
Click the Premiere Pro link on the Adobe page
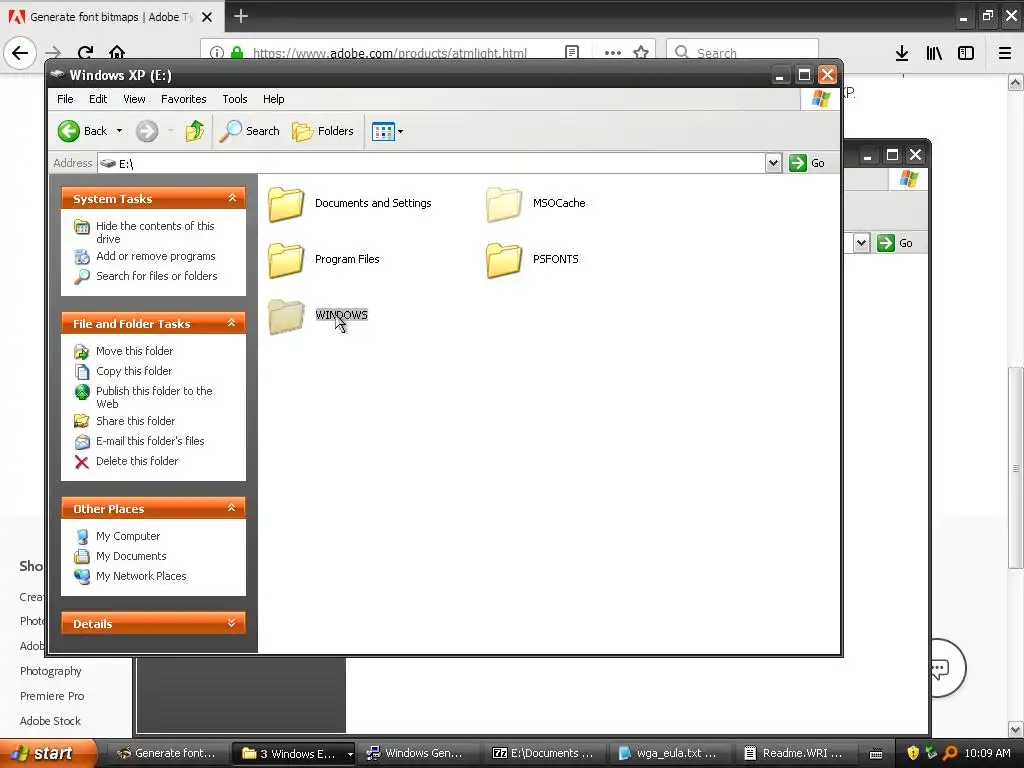coord(52,696)
